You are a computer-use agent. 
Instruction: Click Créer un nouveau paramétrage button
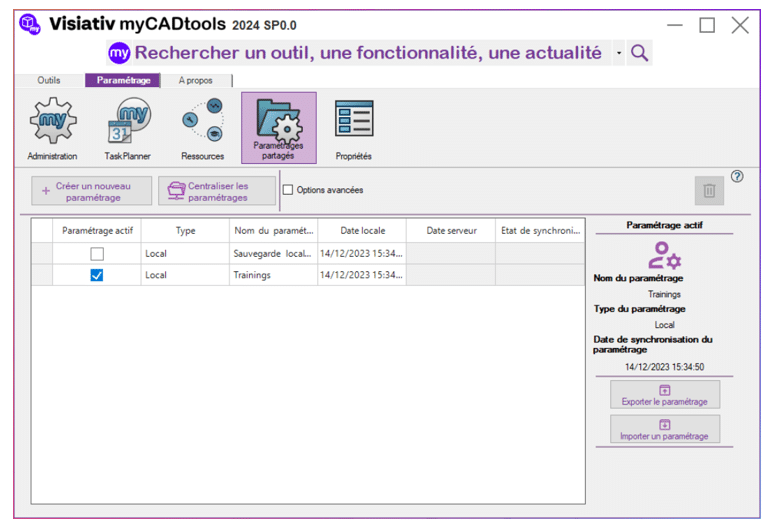[x=92, y=191]
